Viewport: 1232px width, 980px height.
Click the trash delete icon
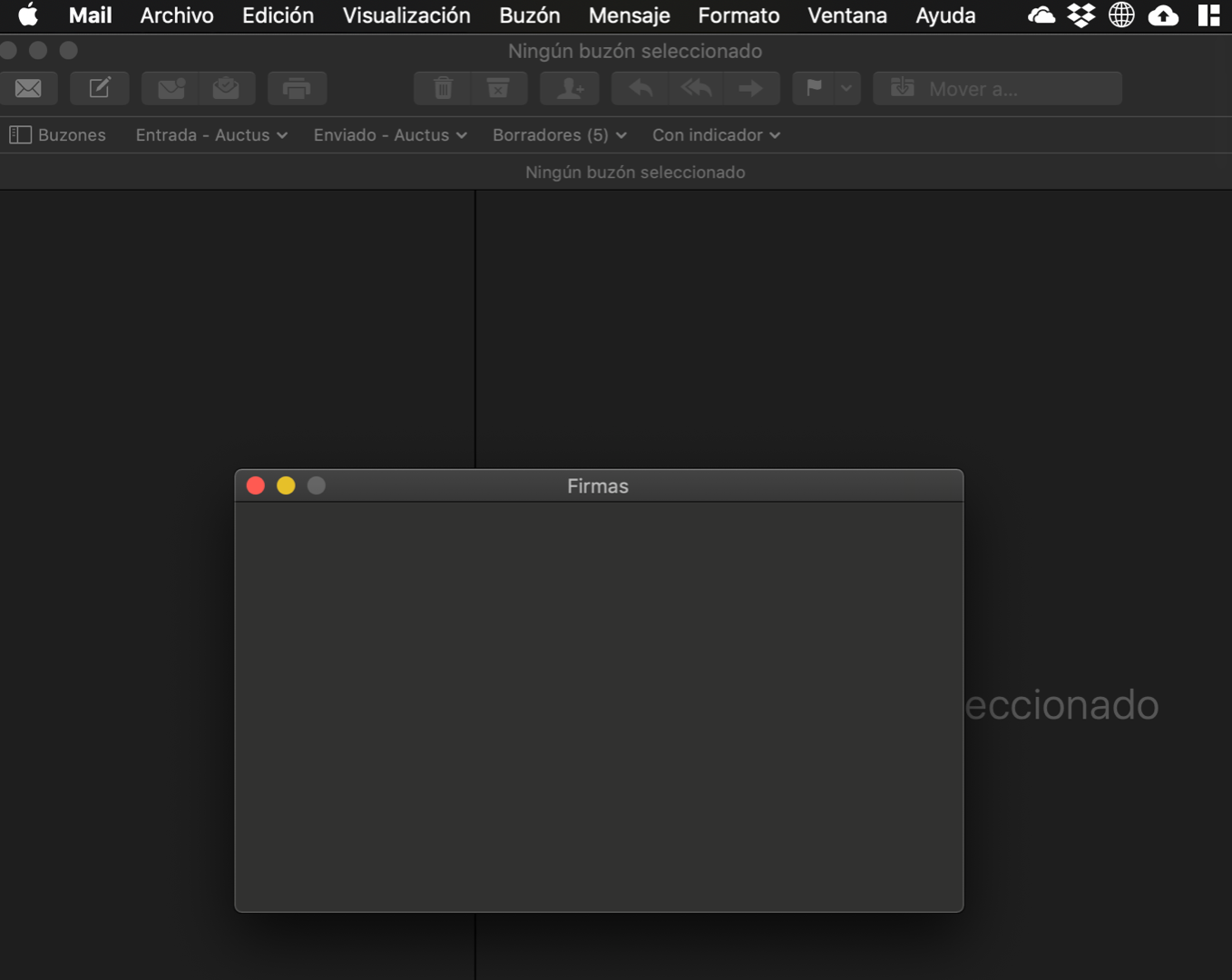[x=443, y=88]
